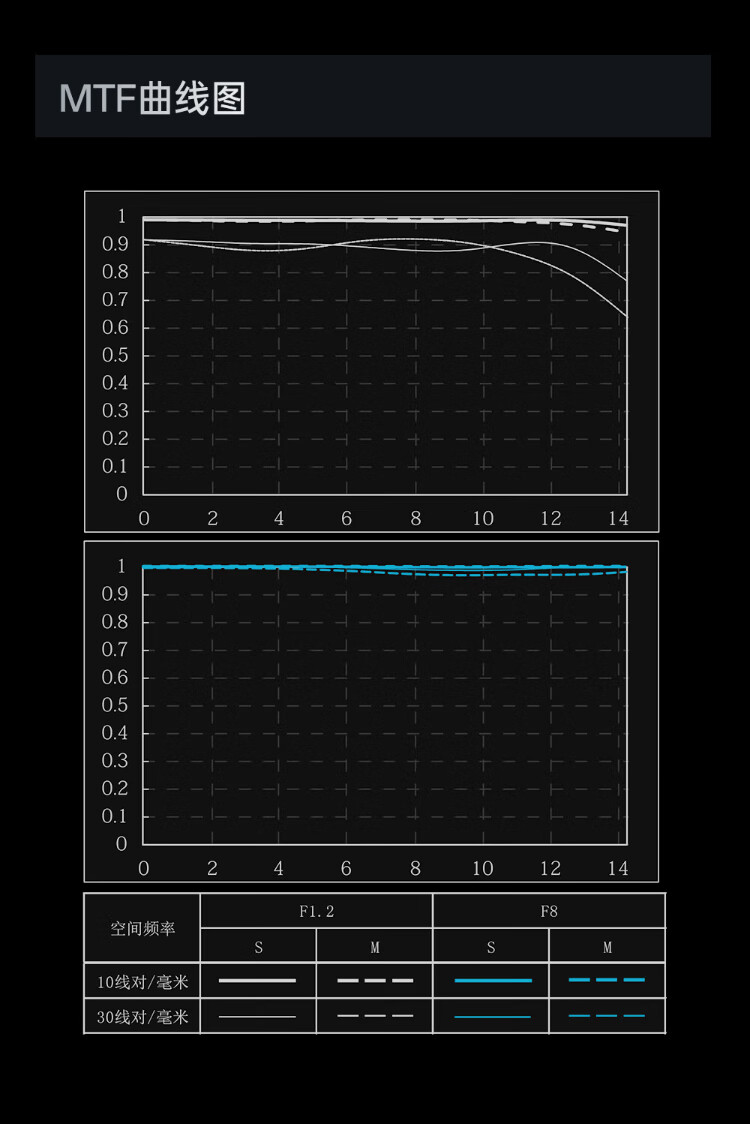Click the 30线对/毫米 row label

pyautogui.click(x=142, y=1016)
